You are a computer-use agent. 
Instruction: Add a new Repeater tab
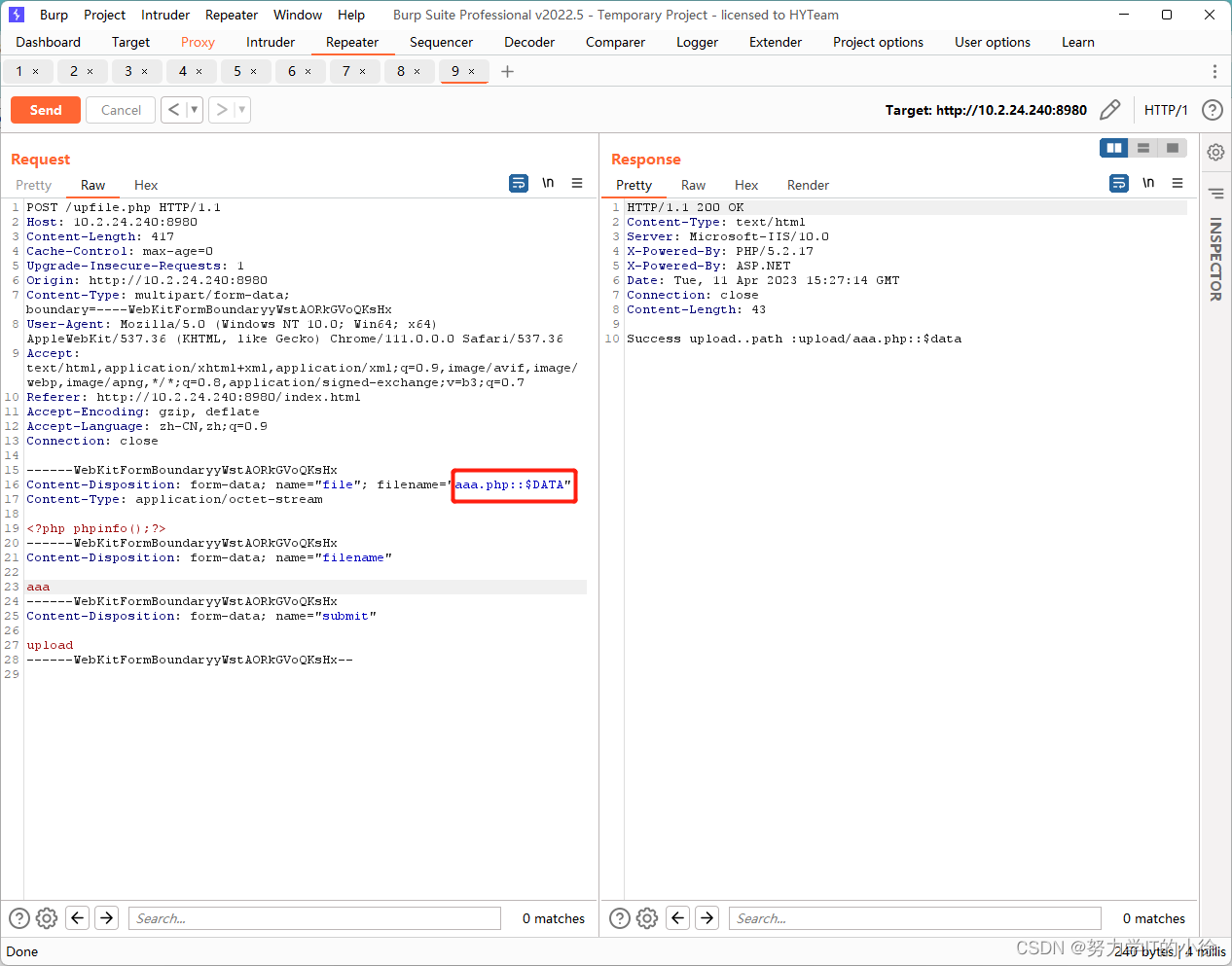[x=507, y=71]
